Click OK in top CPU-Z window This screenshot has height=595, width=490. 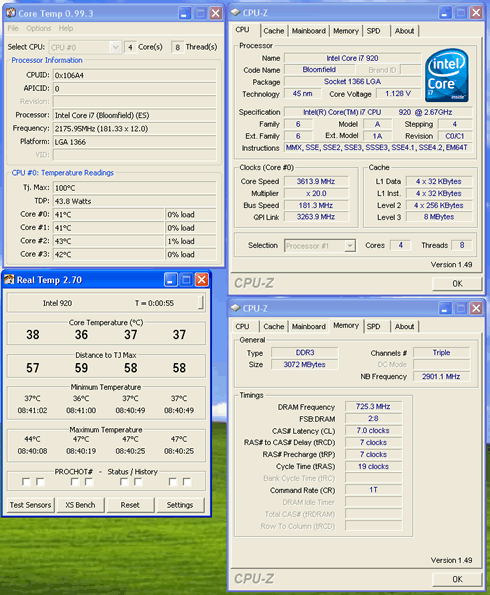(457, 283)
